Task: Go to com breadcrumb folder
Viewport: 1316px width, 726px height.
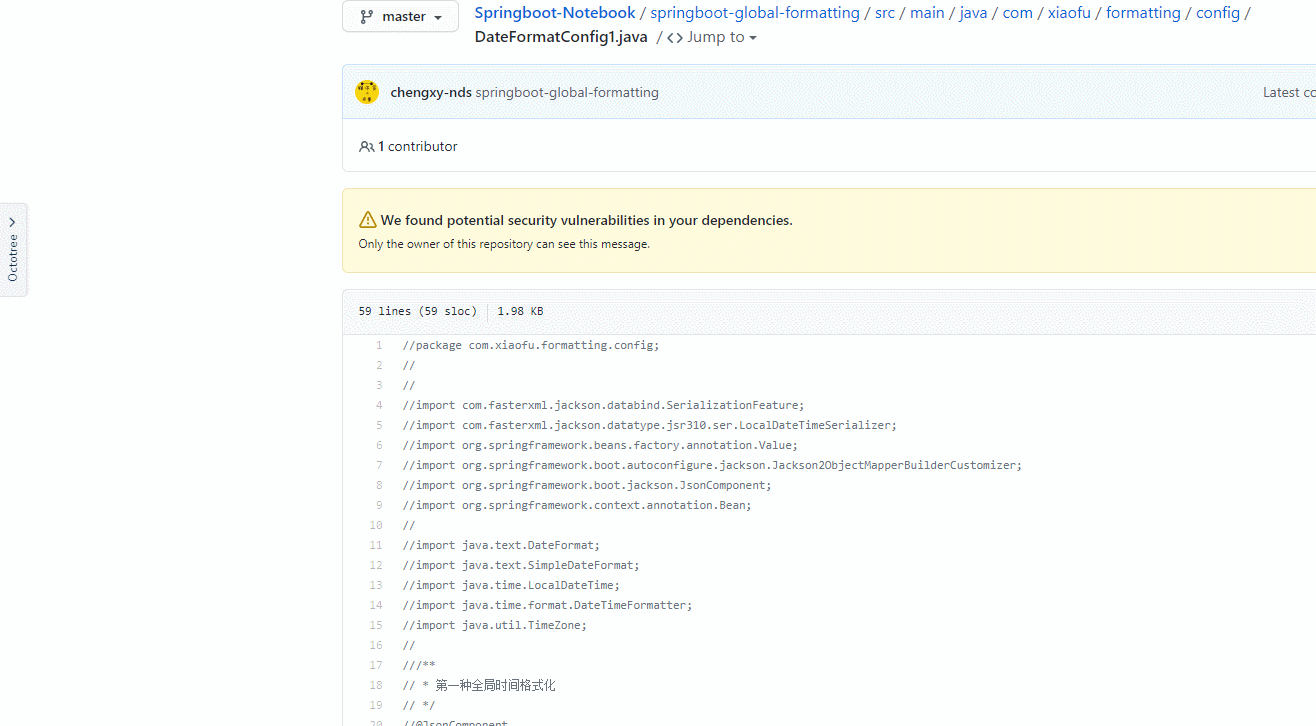Action: 1018,13
